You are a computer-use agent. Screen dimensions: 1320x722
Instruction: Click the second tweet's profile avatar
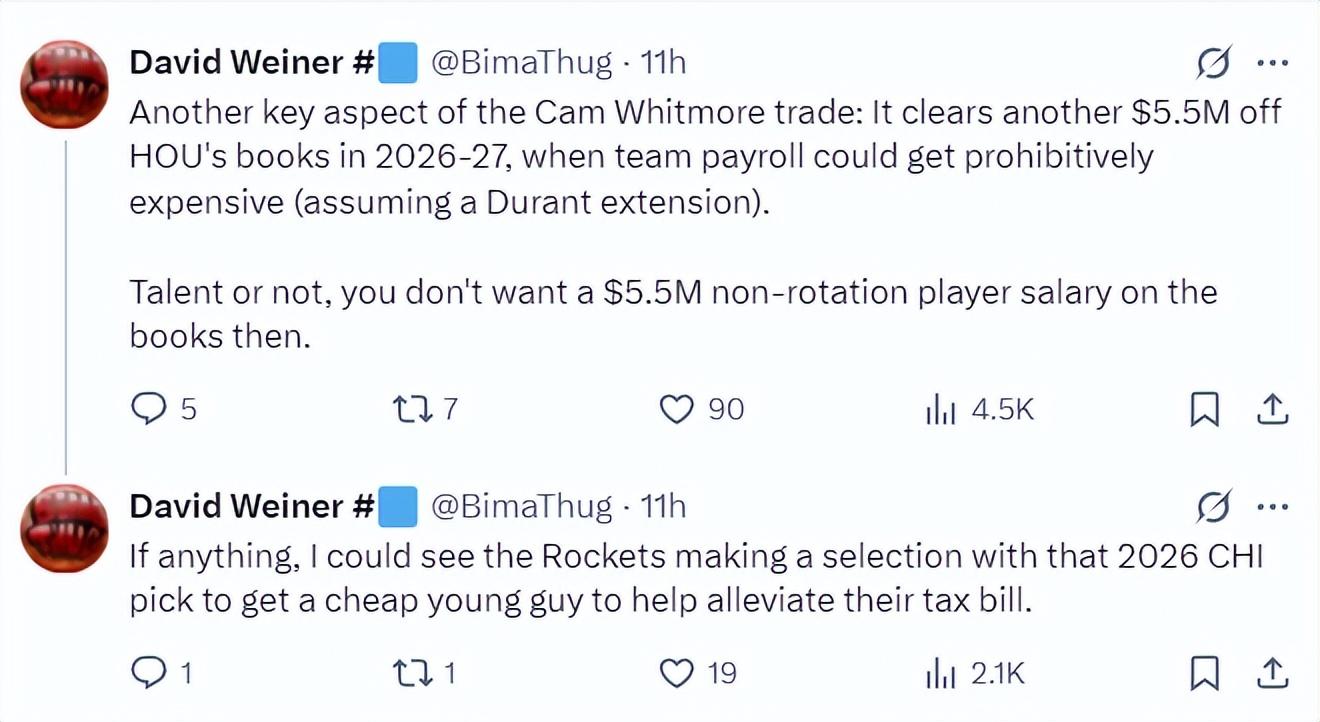click(x=65, y=529)
